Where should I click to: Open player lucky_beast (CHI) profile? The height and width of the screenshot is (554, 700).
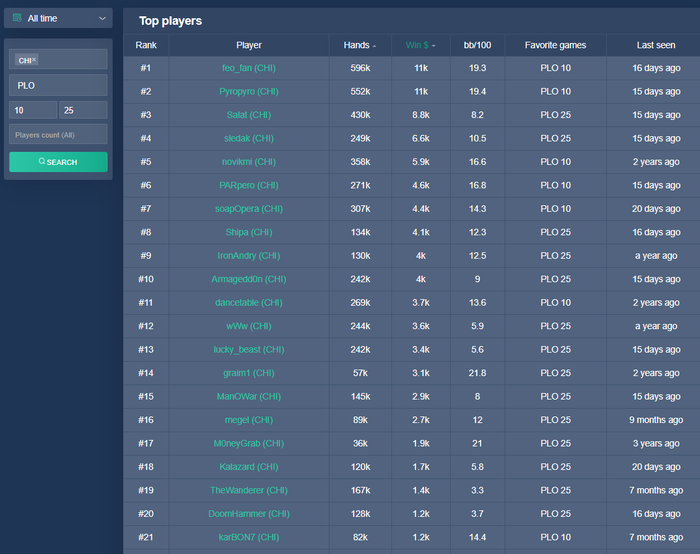click(249, 349)
